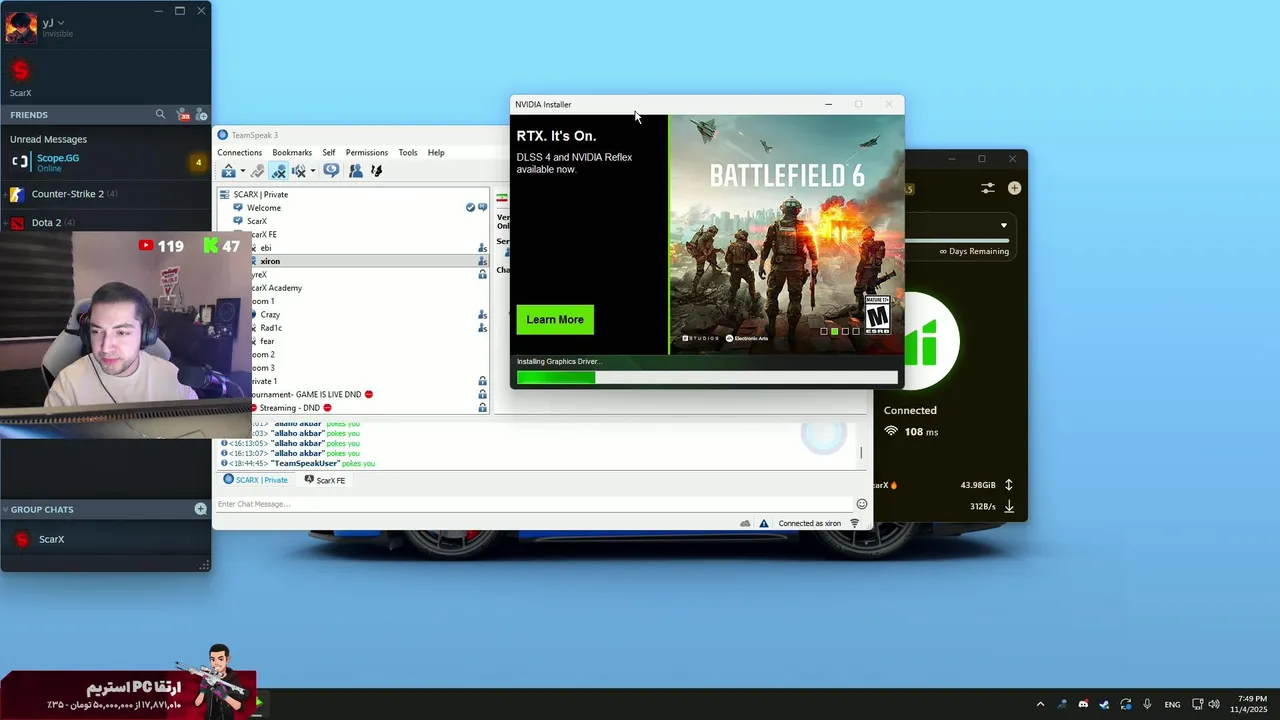Open pending friend invites icon
This screenshot has height=720, width=1280.
183,115
